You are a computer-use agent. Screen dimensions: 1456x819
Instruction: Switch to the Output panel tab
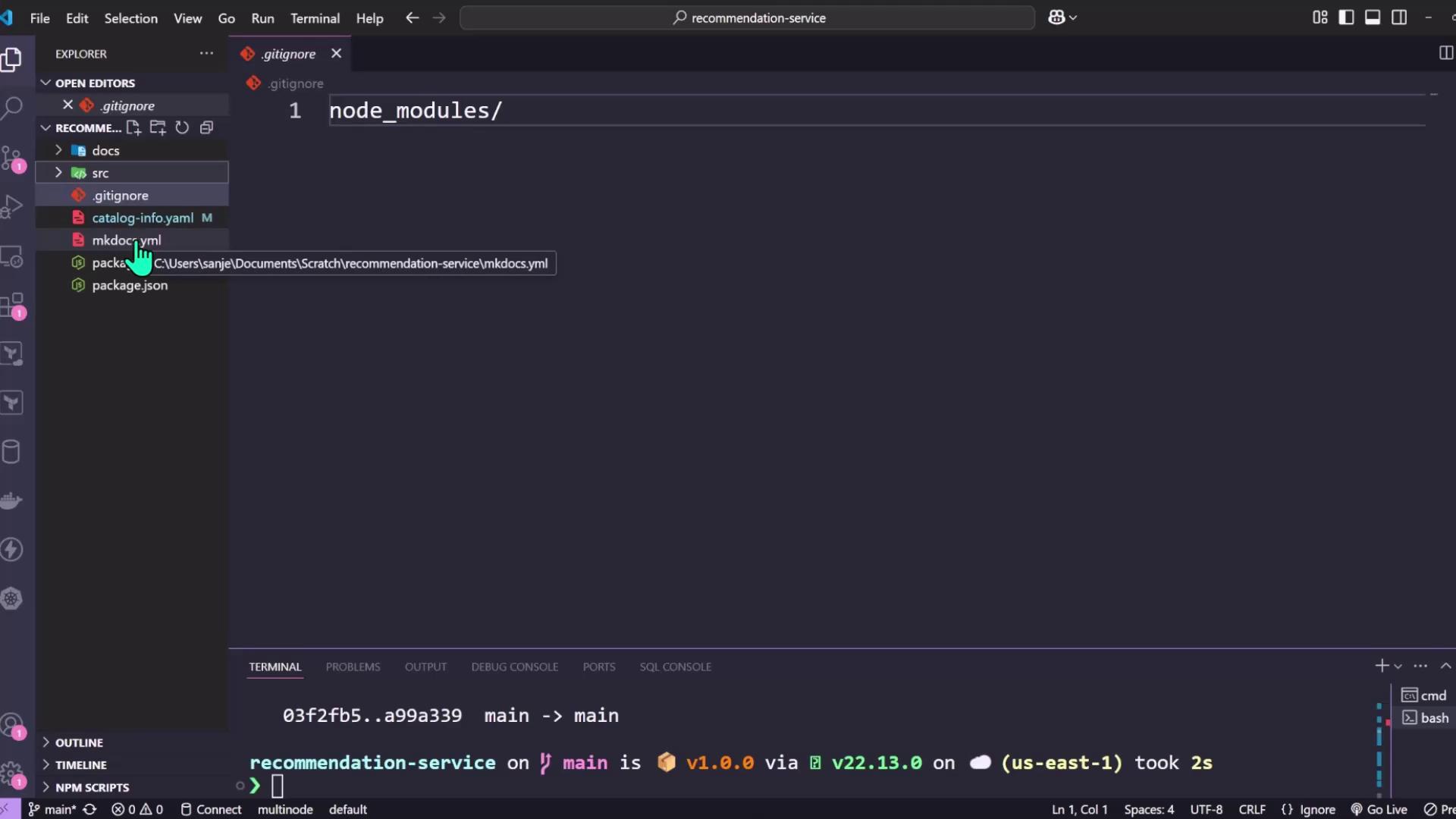click(425, 667)
